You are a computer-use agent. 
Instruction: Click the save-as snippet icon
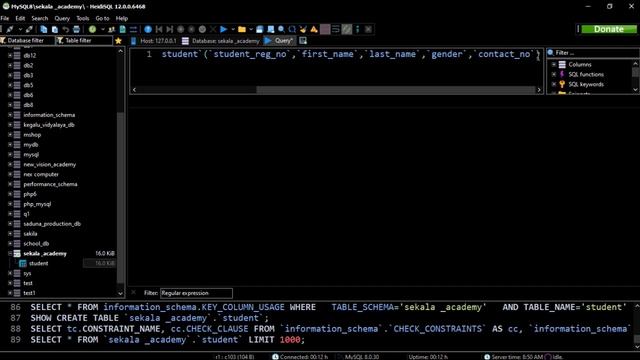[271, 29]
